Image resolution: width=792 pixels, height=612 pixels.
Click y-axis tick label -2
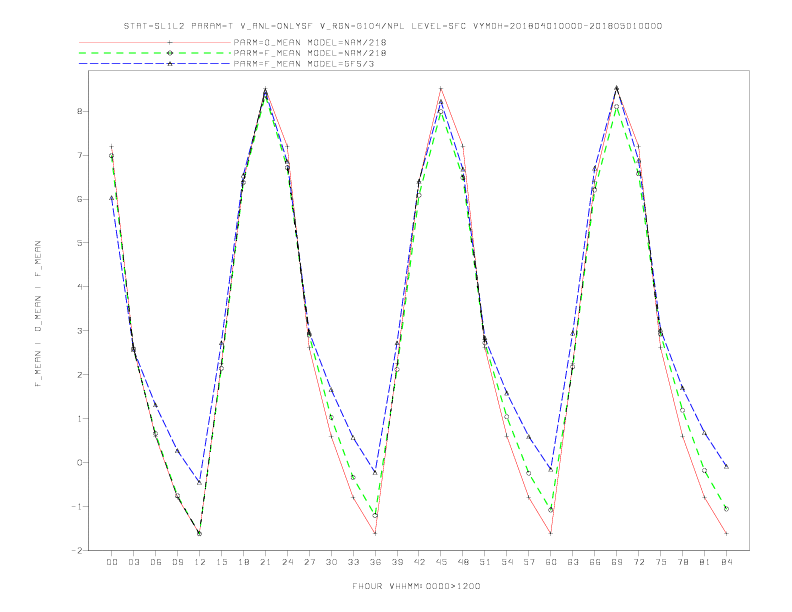(77, 550)
